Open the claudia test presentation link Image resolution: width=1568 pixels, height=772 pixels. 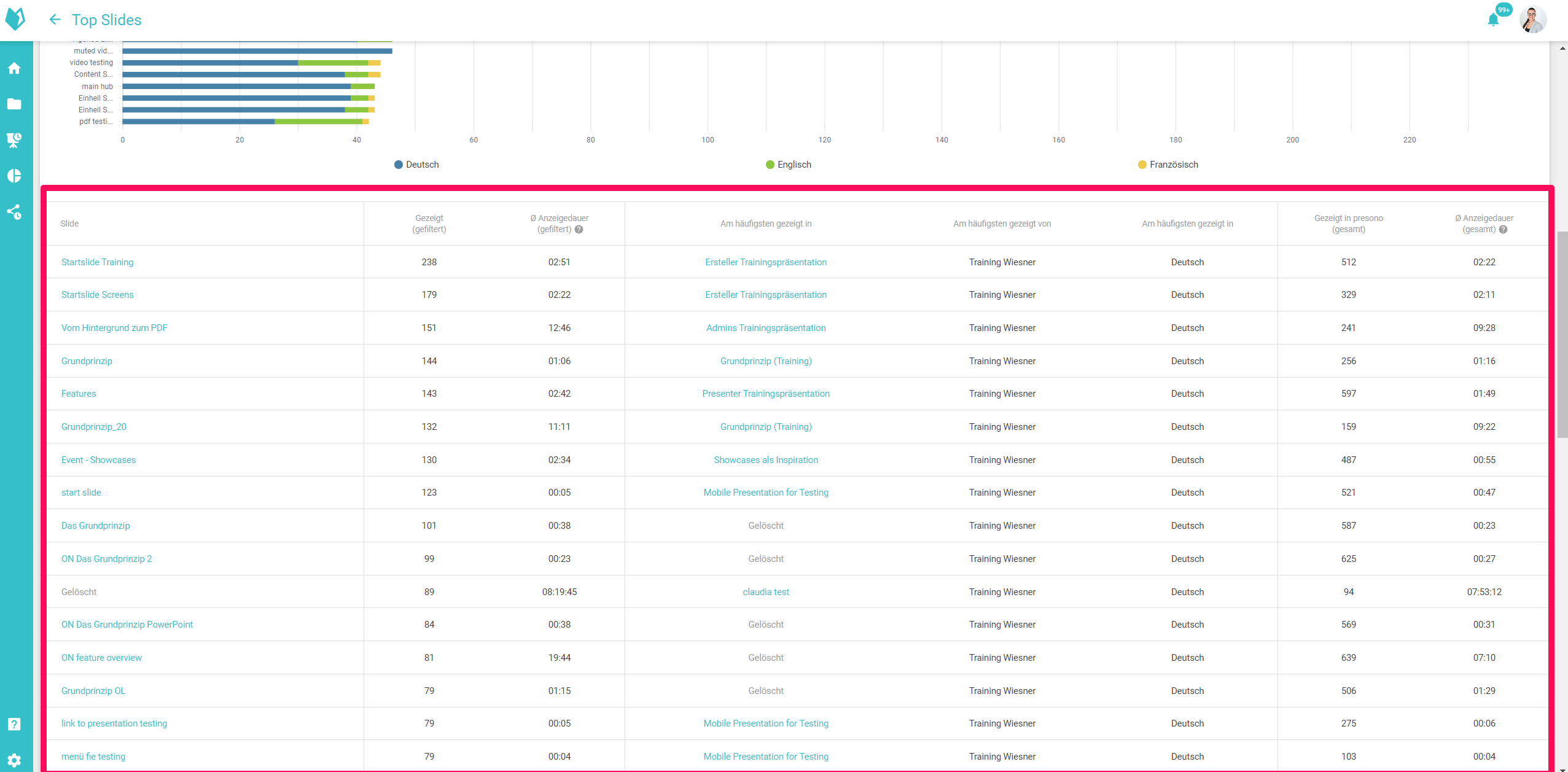[766, 592]
